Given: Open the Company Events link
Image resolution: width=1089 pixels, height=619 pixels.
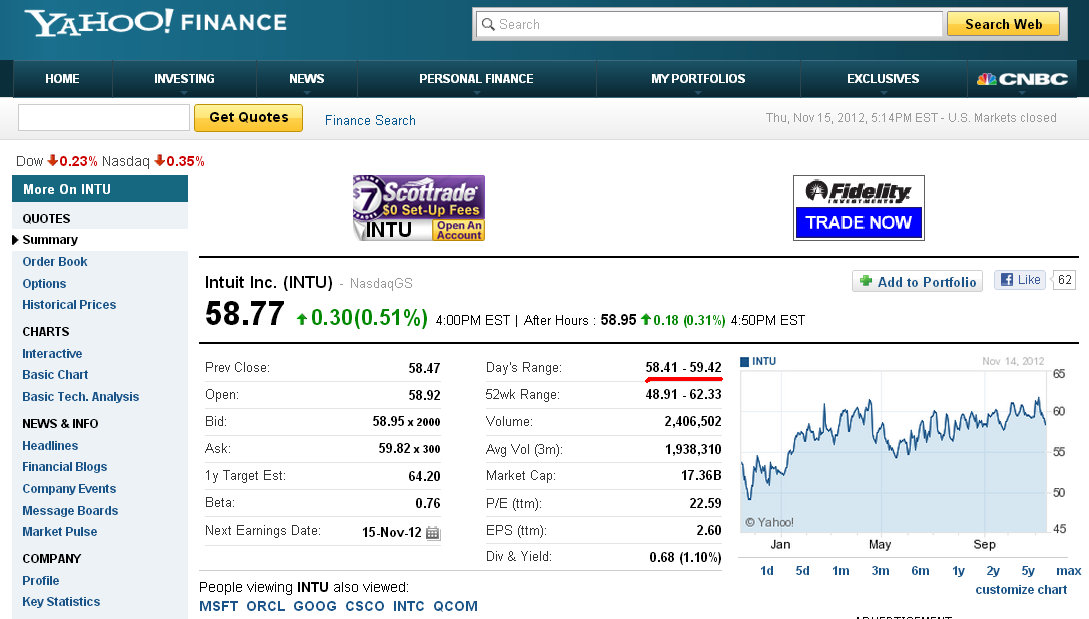Looking at the screenshot, I should tap(69, 489).
